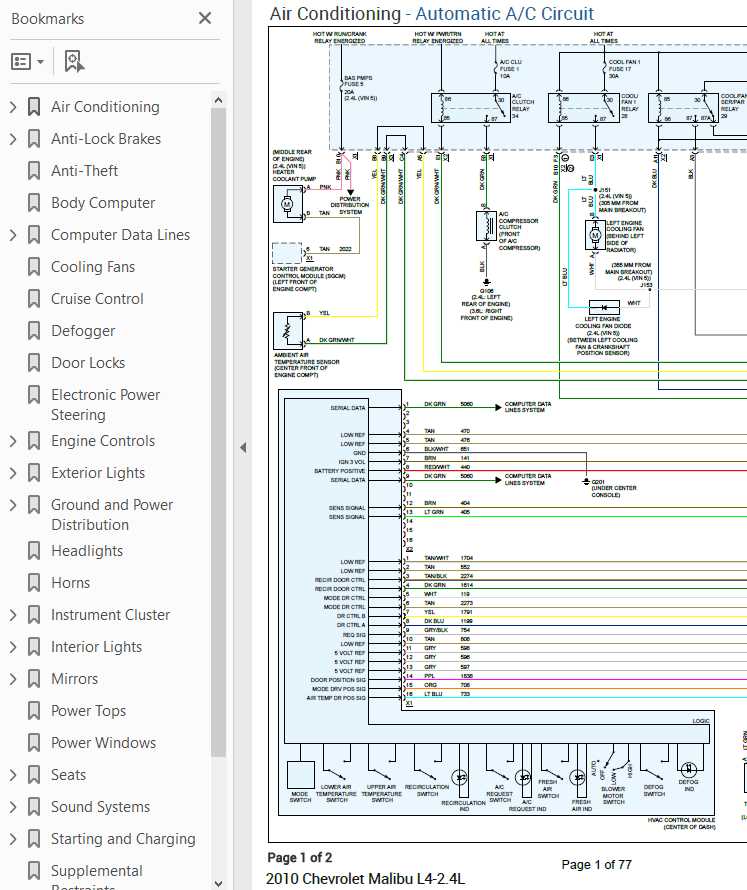Click the 'Bookmarks' panel heading

click(48, 19)
